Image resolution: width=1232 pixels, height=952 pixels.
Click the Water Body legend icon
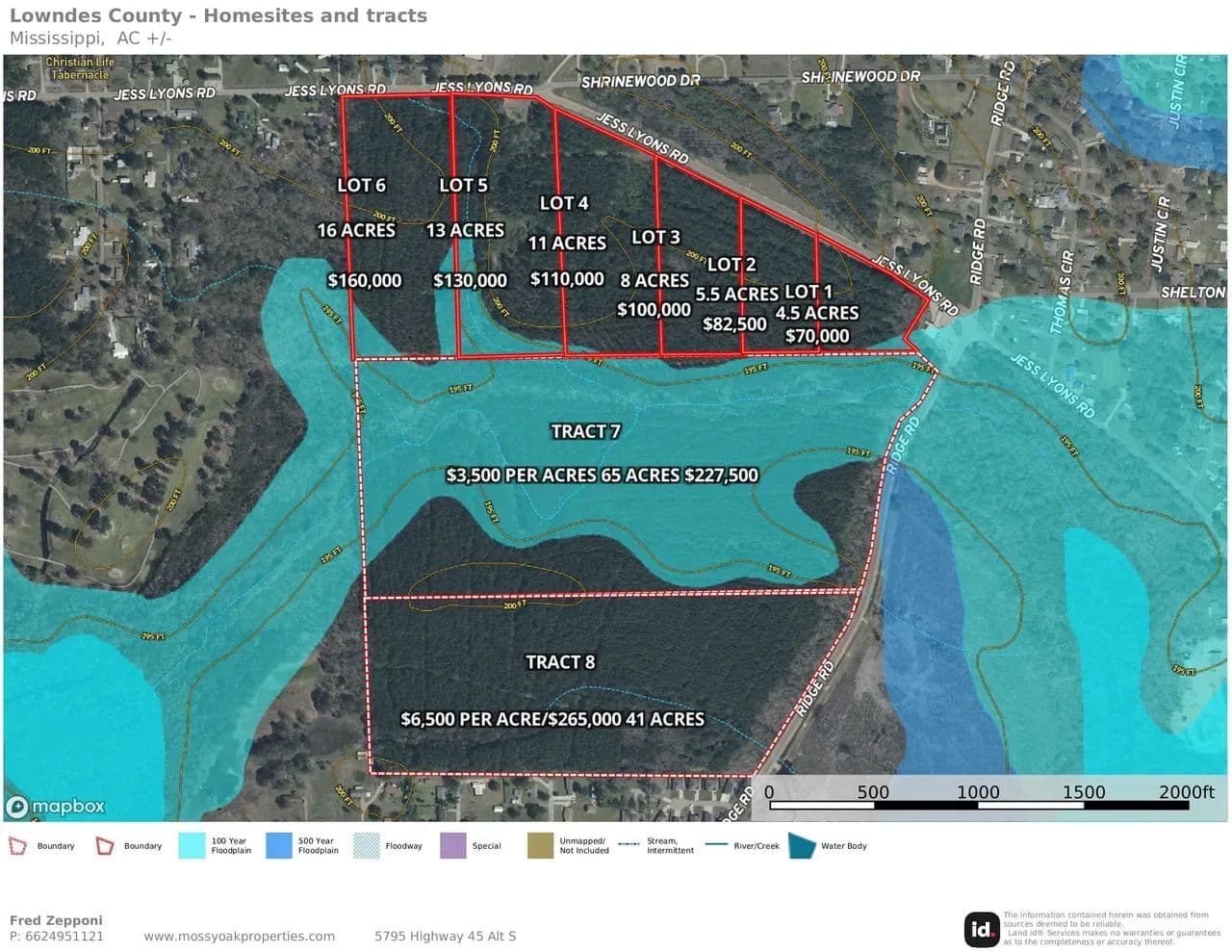point(802,846)
